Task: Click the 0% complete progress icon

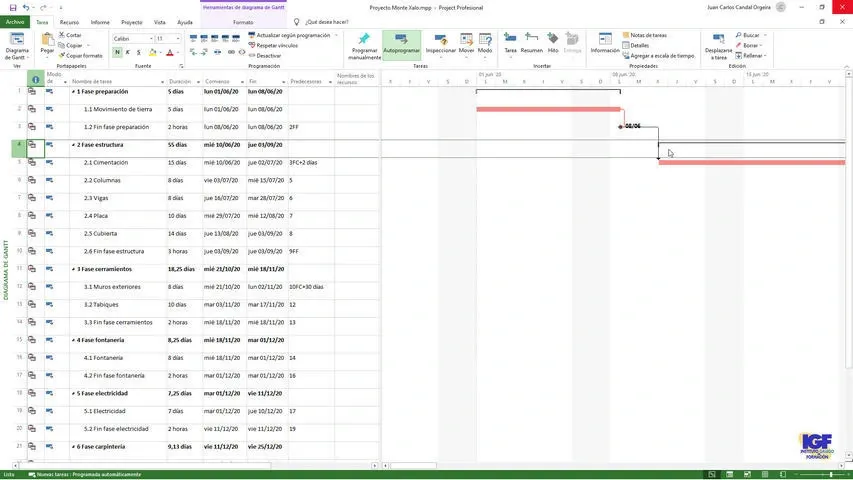Action: pos(193,38)
